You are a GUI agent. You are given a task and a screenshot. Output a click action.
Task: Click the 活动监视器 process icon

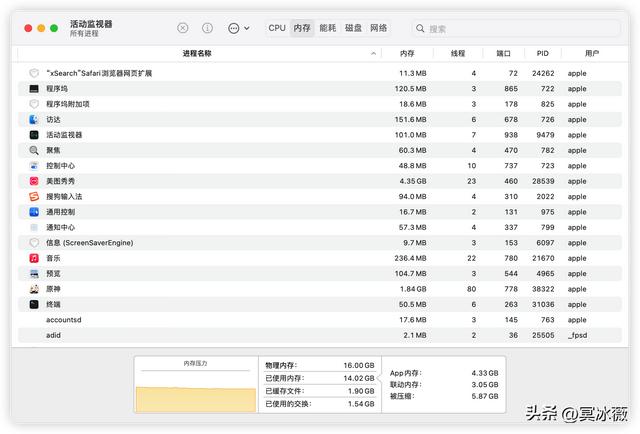pyautogui.click(x=34, y=135)
